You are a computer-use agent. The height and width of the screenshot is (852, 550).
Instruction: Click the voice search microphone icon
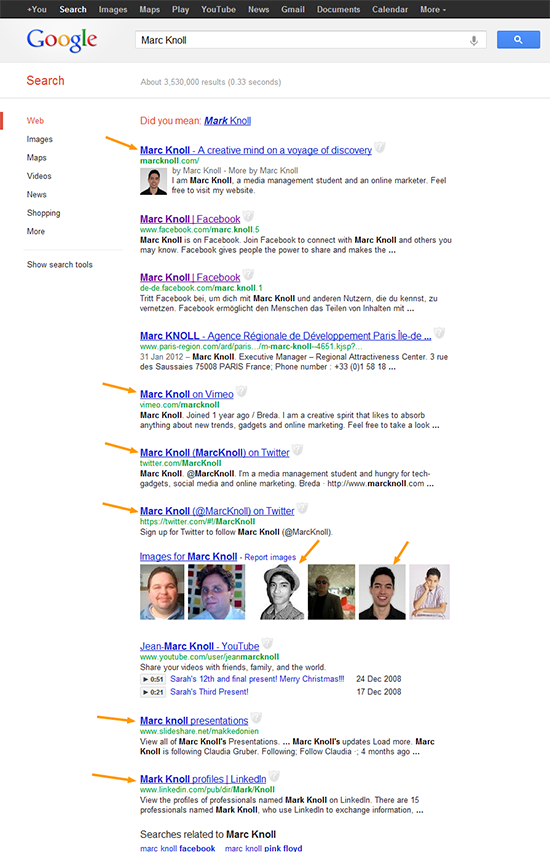tap(474, 40)
